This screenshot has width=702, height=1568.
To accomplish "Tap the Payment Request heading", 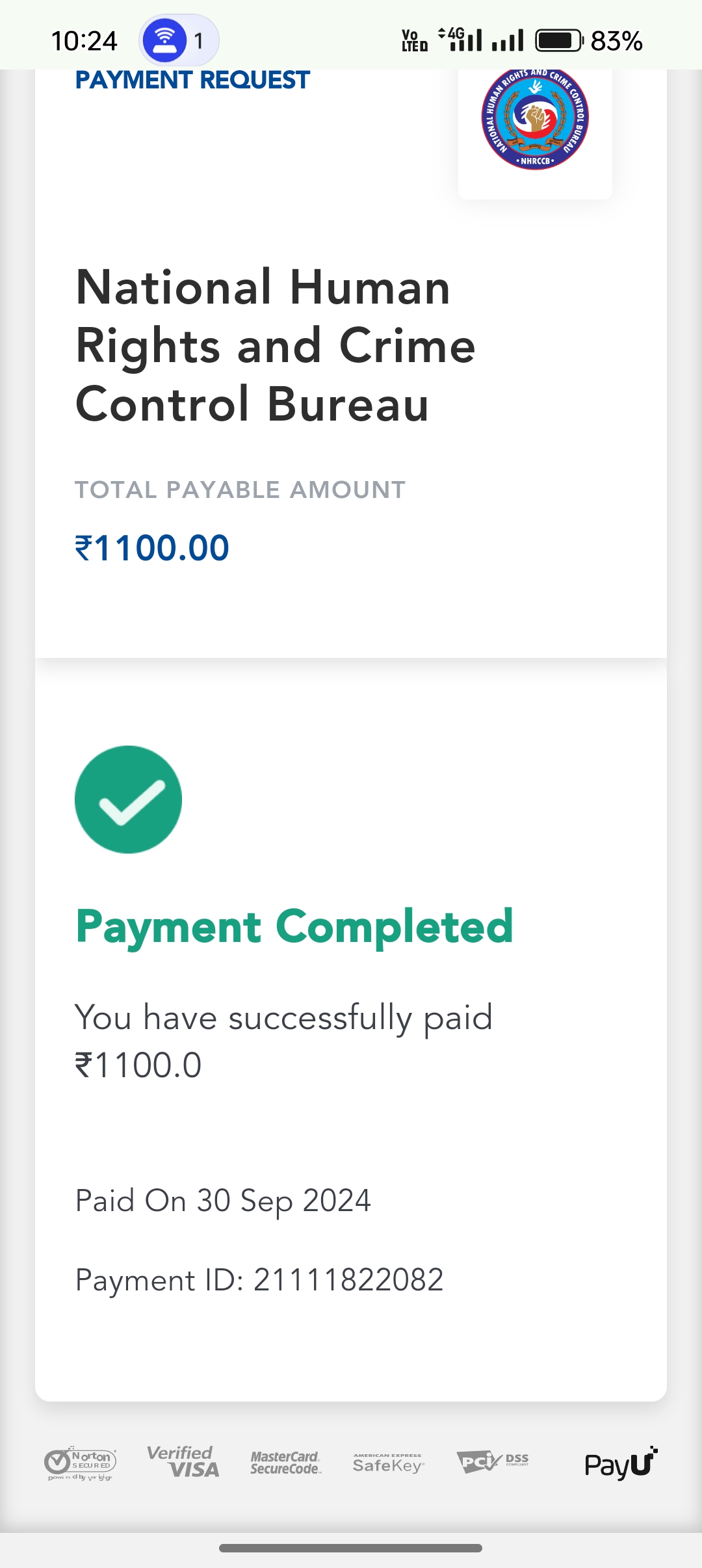I will [x=192, y=80].
